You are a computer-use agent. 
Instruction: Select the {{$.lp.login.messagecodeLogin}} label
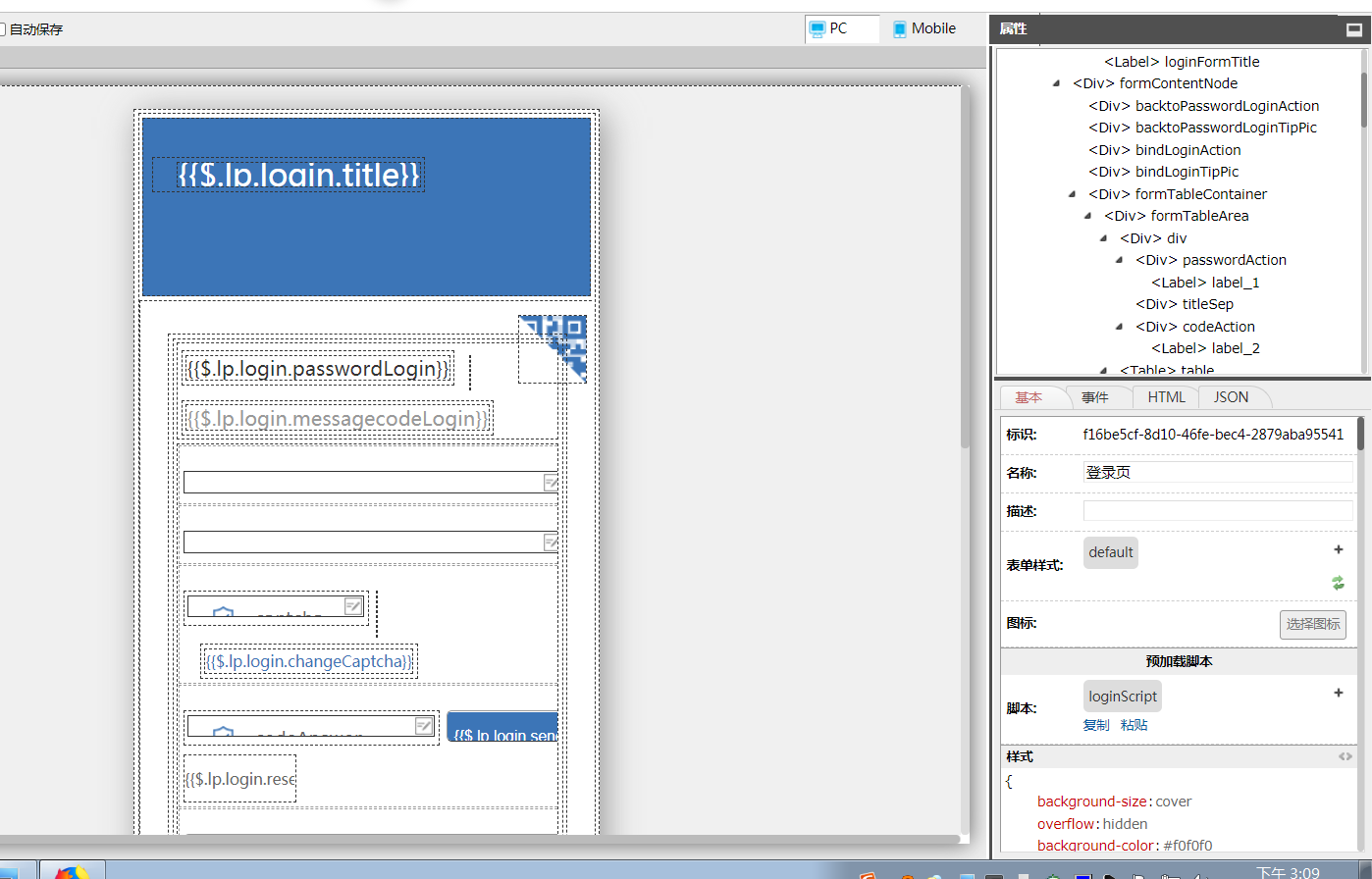point(337,419)
